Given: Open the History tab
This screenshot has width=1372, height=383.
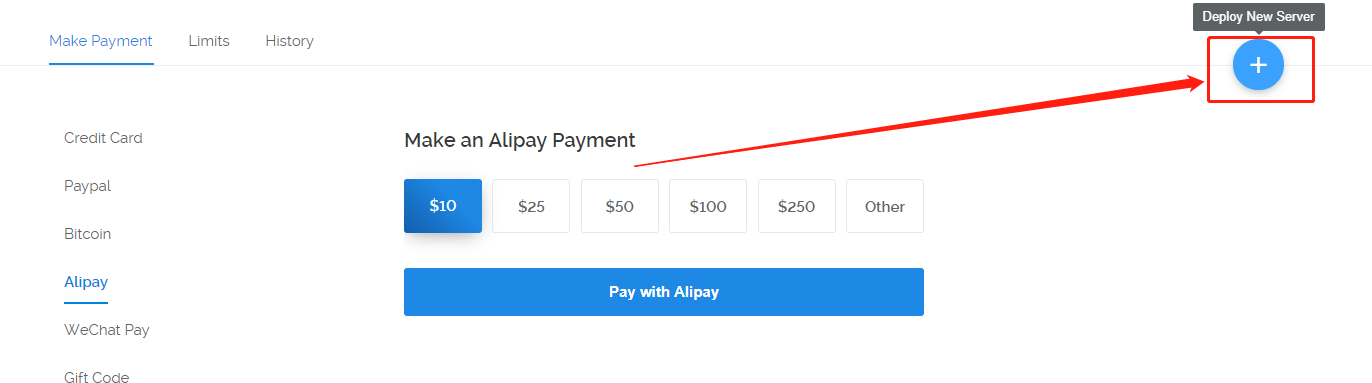Looking at the screenshot, I should pyautogui.click(x=289, y=41).
